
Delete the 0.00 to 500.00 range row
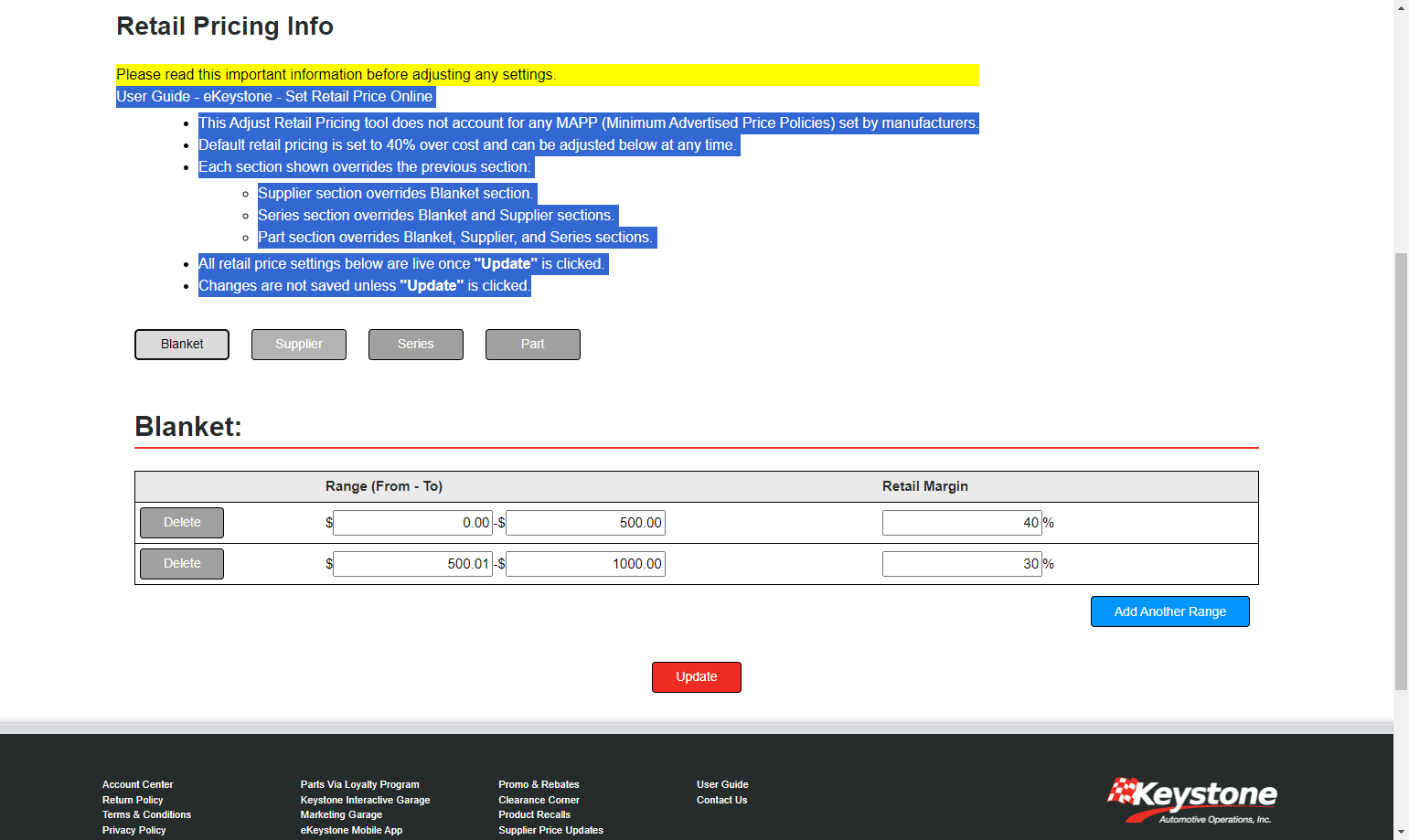pos(182,523)
